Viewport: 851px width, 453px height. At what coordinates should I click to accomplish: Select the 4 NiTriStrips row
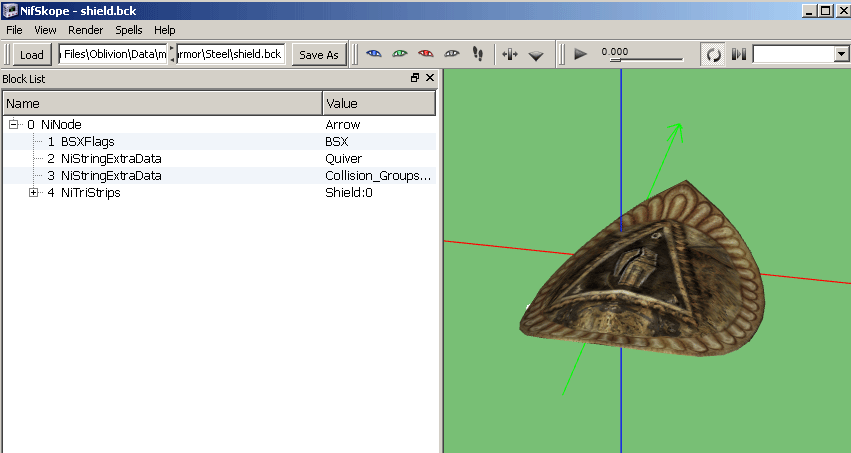click(219, 193)
